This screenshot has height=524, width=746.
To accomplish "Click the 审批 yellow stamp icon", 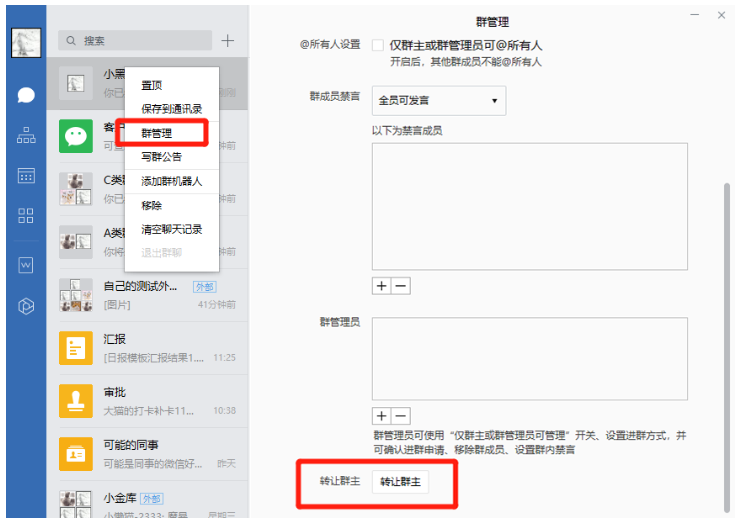I will tap(76, 401).
